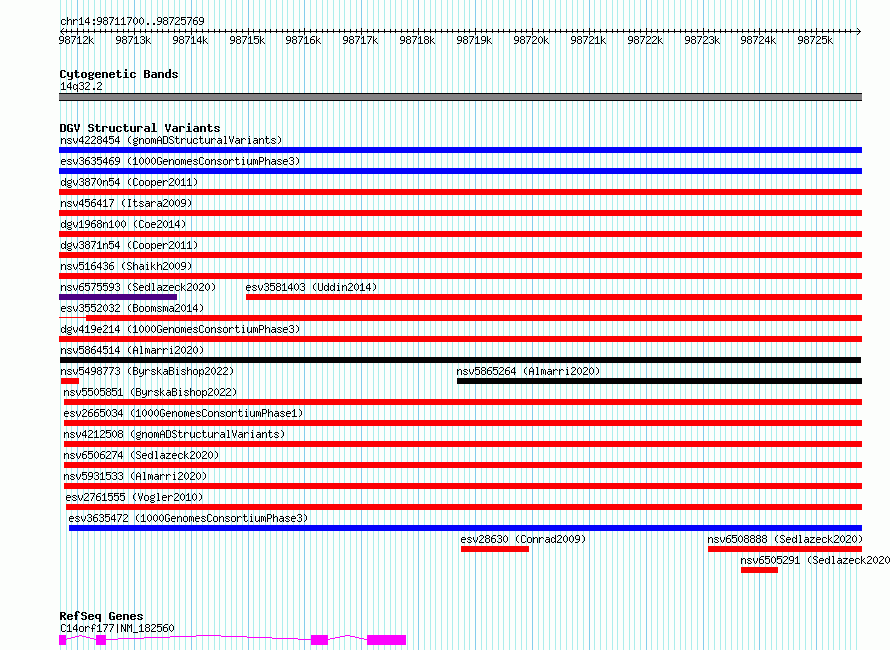The height and width of the screenshot is (650, 890).
Task: Click the right arrowhead of the ruler
Action: point(859,31)
